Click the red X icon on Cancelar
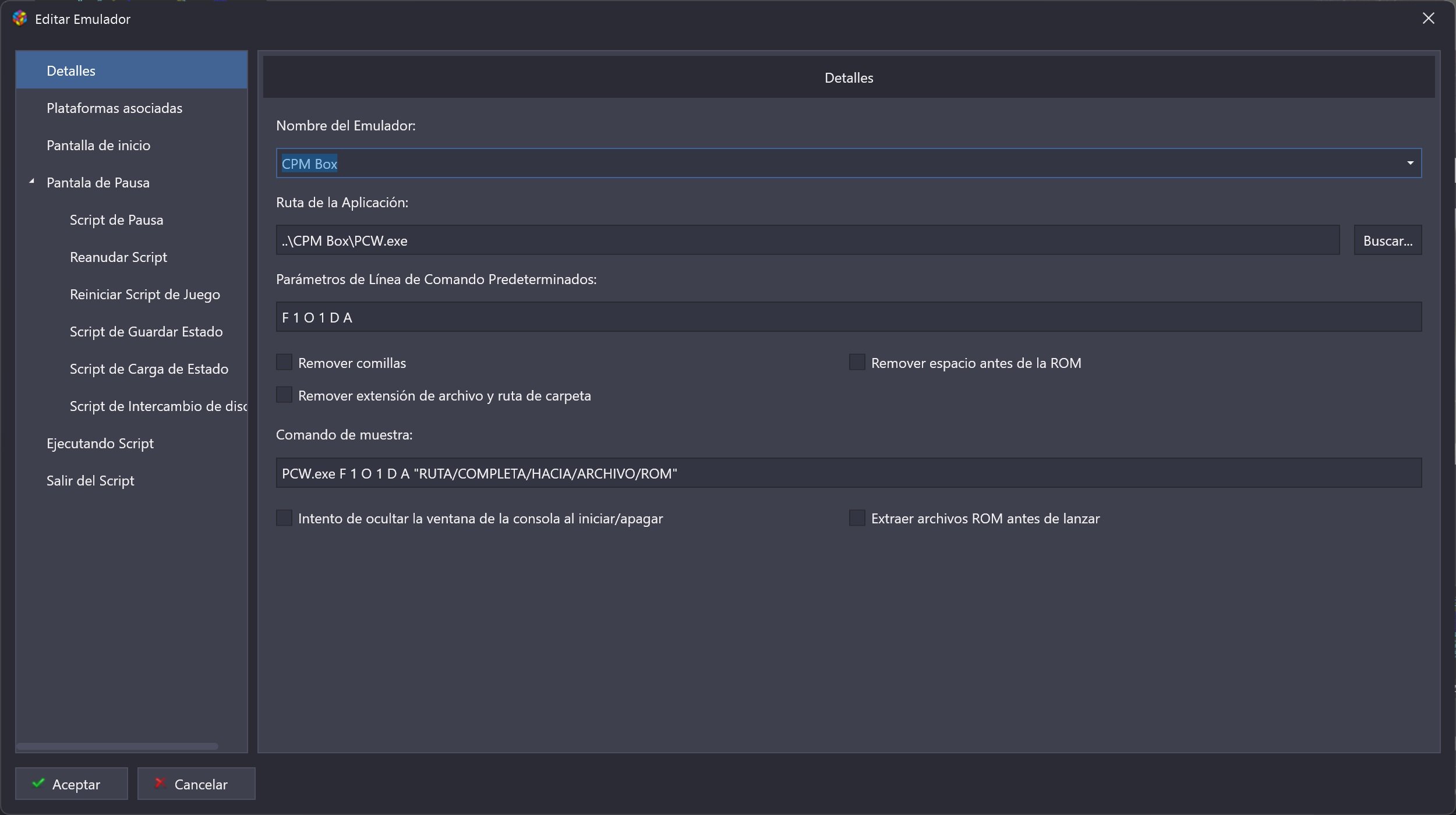The image size is (1456, 815). [x=160, y=783]
